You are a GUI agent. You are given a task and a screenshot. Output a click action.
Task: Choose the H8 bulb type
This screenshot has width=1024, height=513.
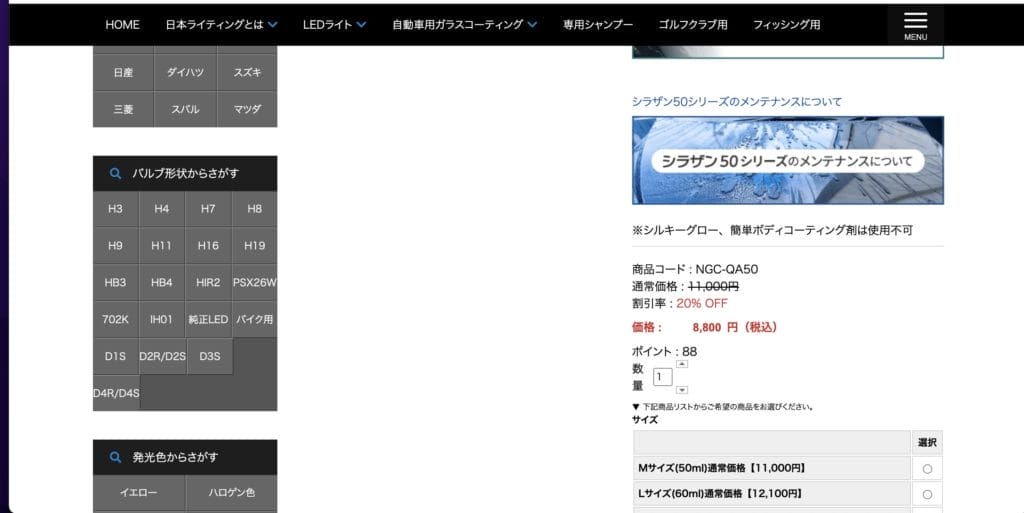[x=255, y=209]
